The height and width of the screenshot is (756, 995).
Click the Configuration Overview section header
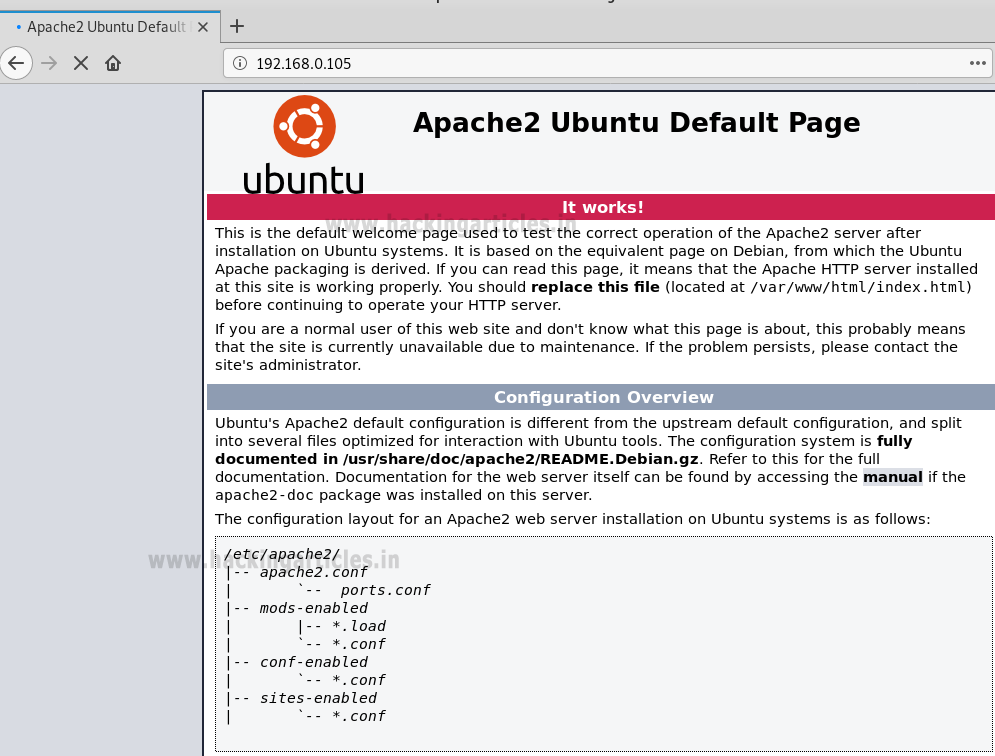click(603, 397)
